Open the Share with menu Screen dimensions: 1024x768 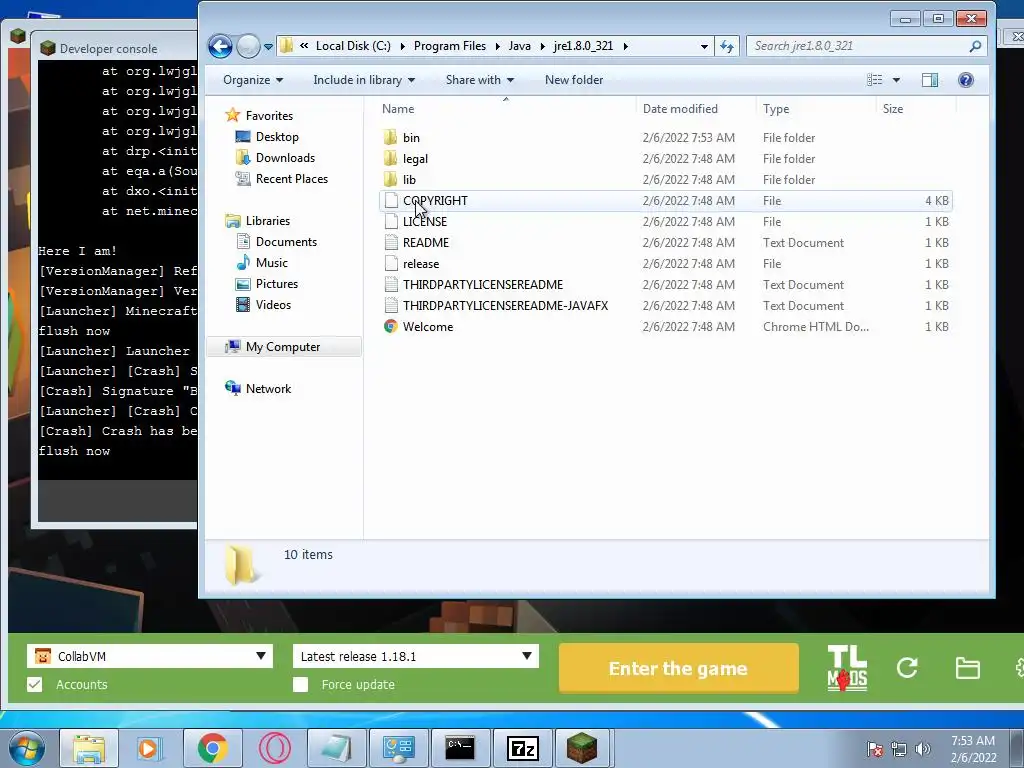(479, 80)
